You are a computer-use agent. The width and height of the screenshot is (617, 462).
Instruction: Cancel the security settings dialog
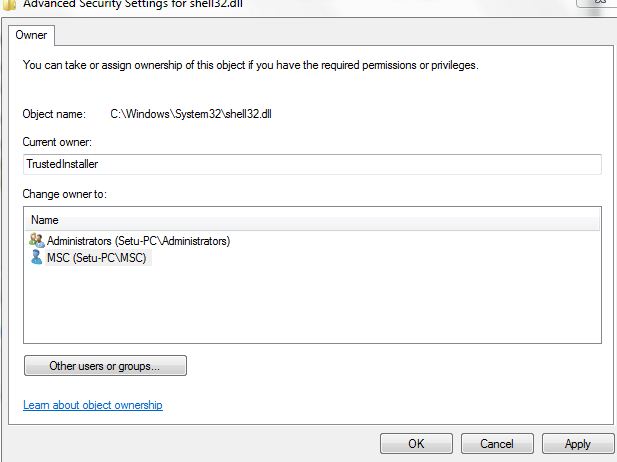(x=497, y=443)
